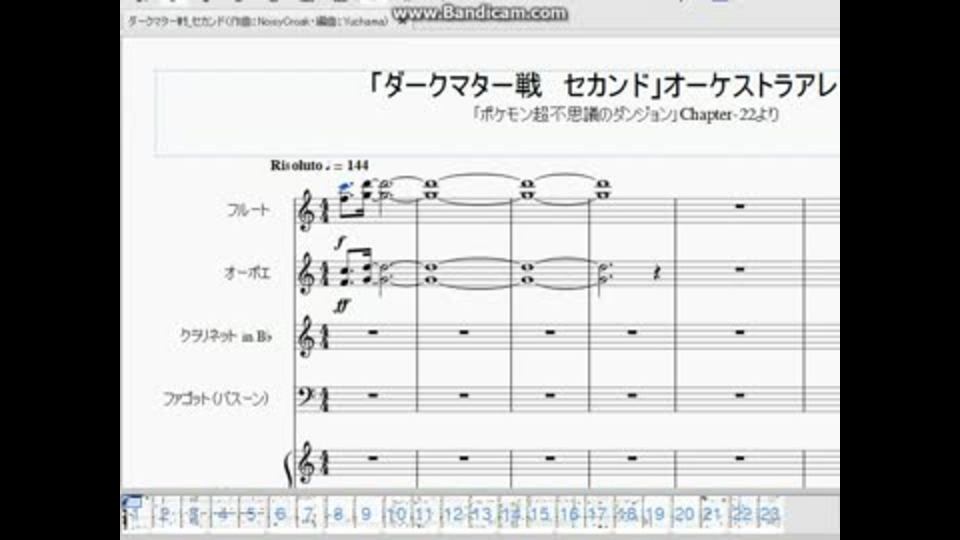960x540 pixels.
Task: Select the oboe quarter rest in measure four
Action: pos(657,273)
